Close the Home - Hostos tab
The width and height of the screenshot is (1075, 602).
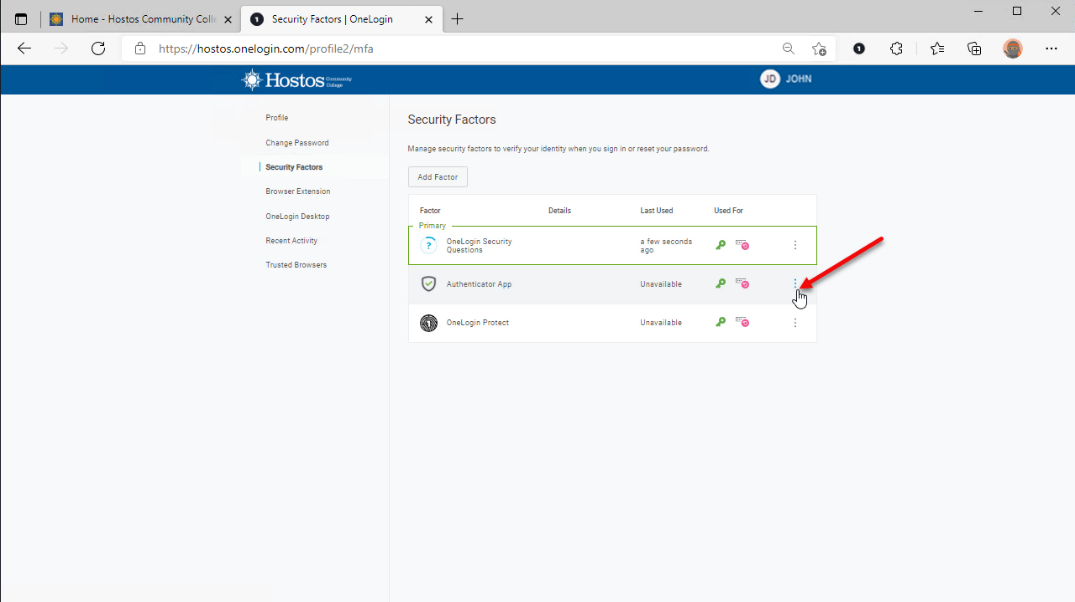tap(228, 19)
